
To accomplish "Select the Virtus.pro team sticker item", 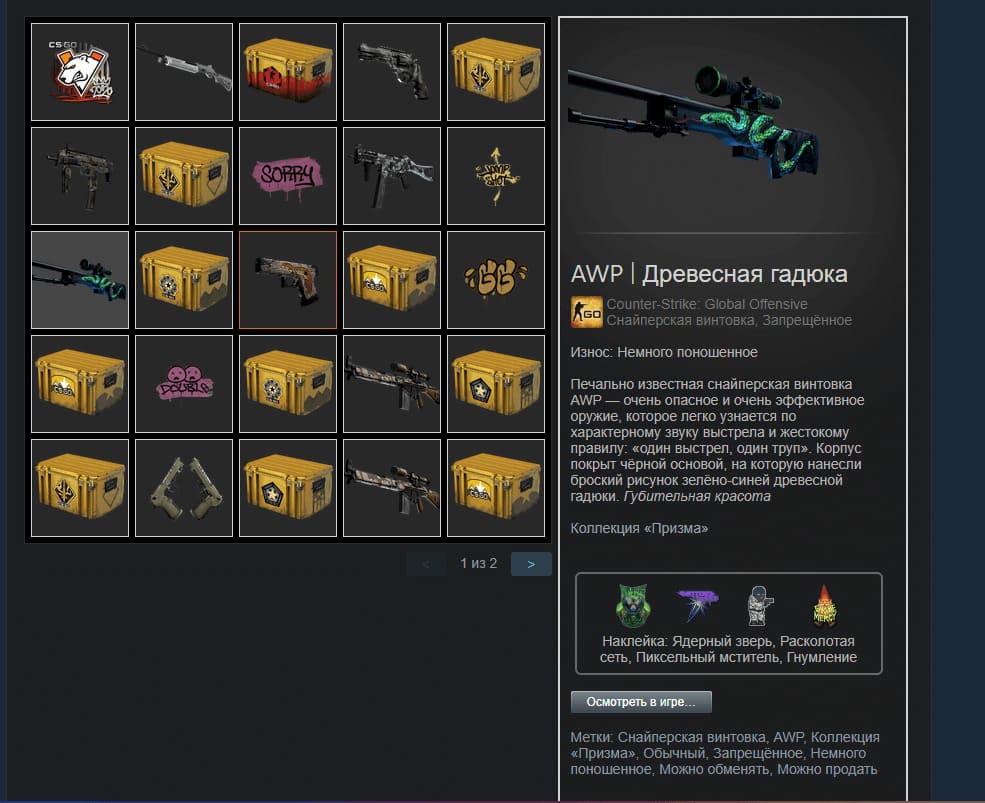I will (80, 72).
